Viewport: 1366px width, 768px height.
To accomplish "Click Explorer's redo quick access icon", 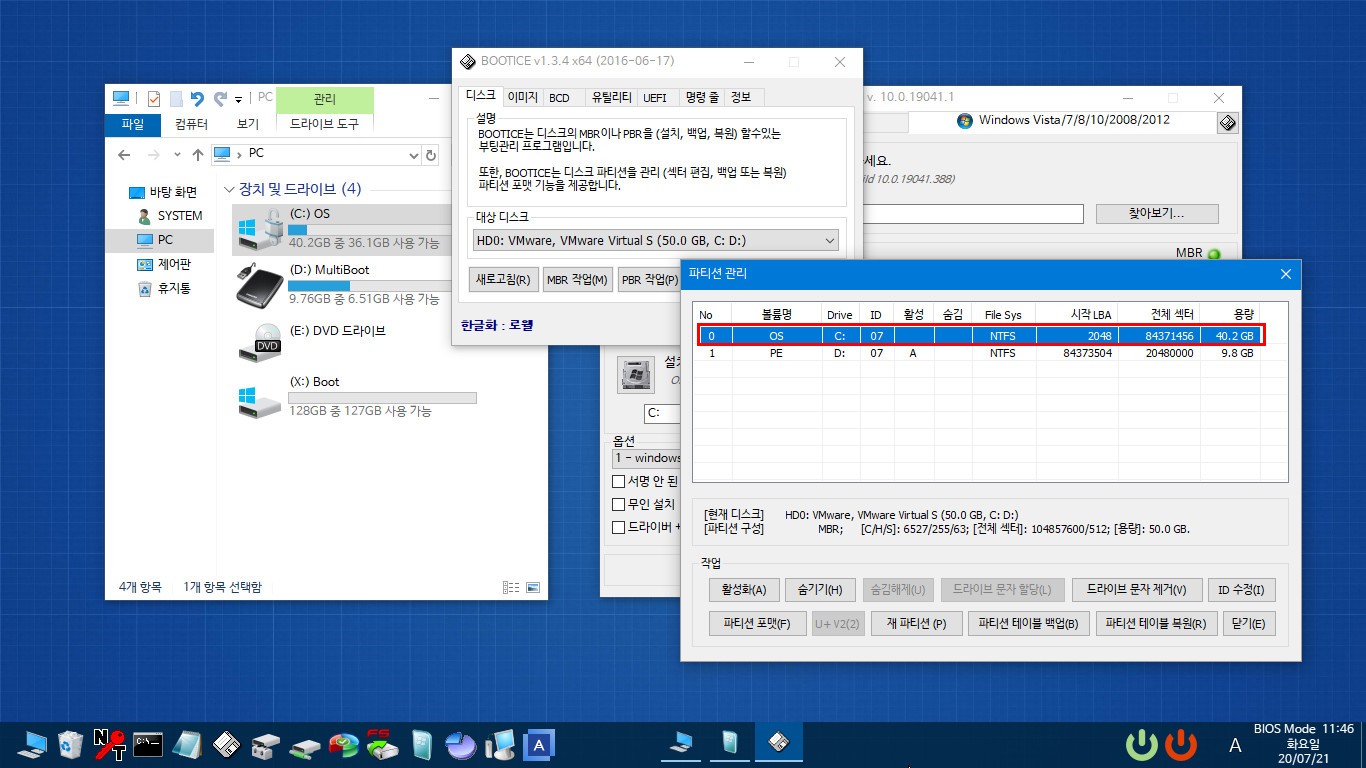I will [220, 99].
